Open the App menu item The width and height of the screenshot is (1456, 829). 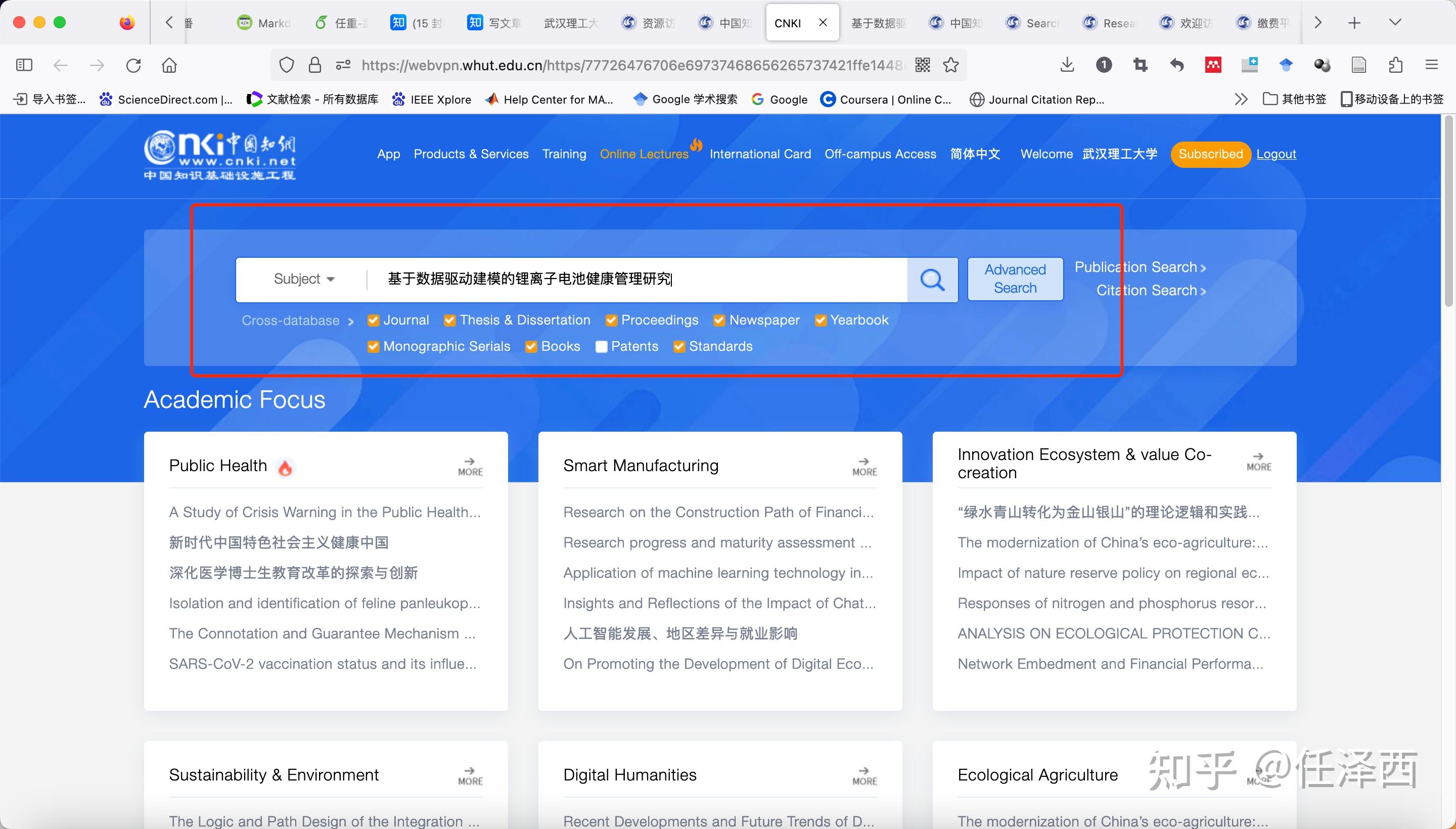[388, 154]
